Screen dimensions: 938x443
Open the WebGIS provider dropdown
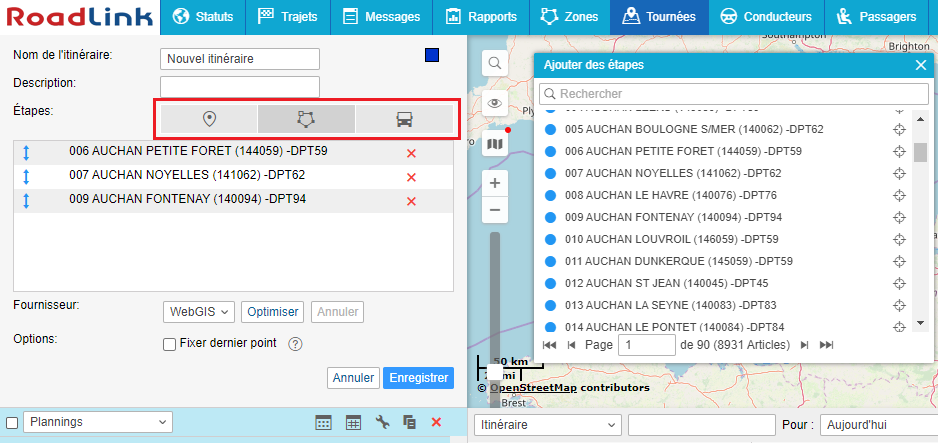click(199, 311)
